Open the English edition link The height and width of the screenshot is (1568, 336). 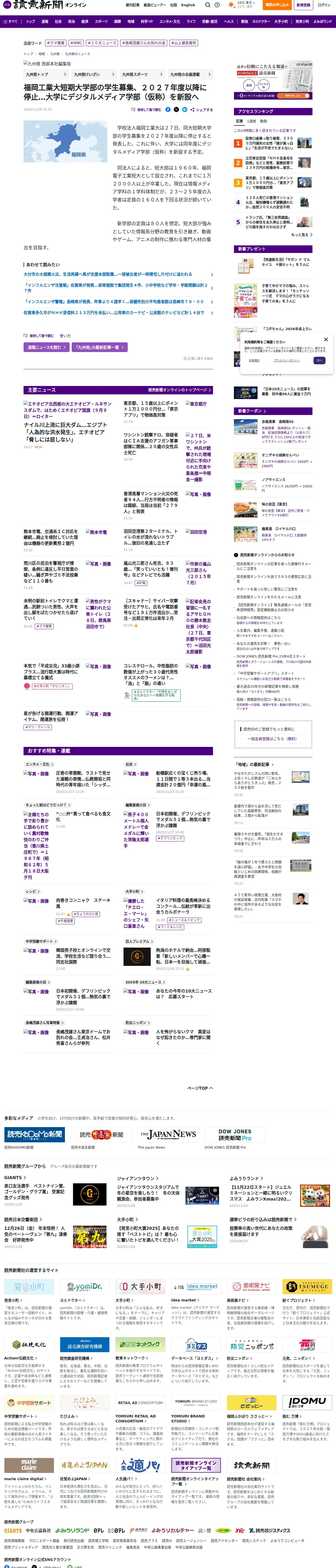point(188,5)
